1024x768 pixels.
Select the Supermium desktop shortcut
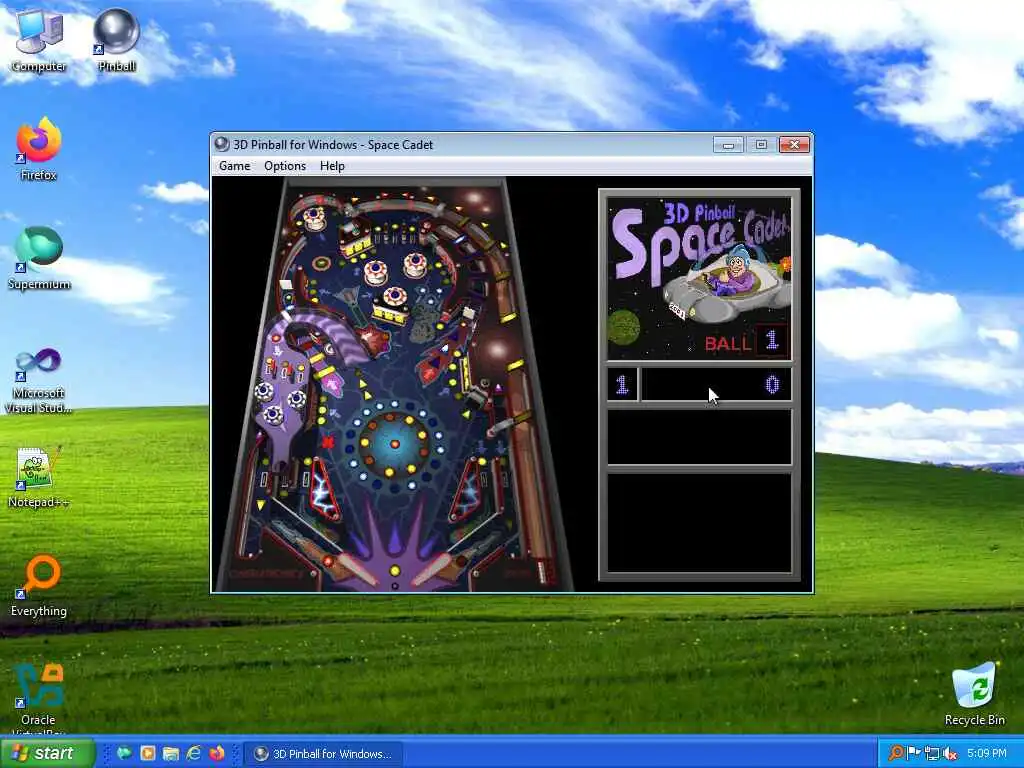(39, 258)
